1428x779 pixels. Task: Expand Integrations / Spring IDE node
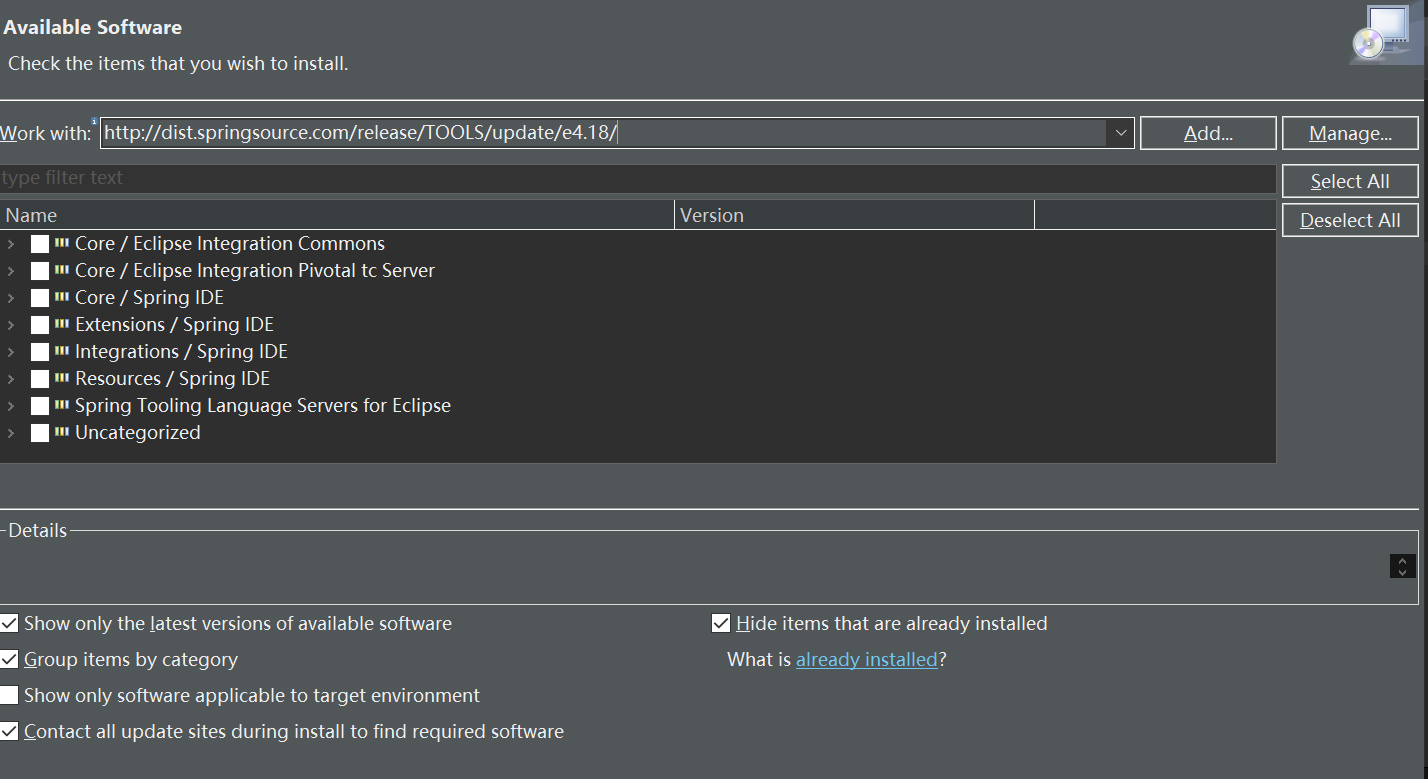[x=11, y=352]
